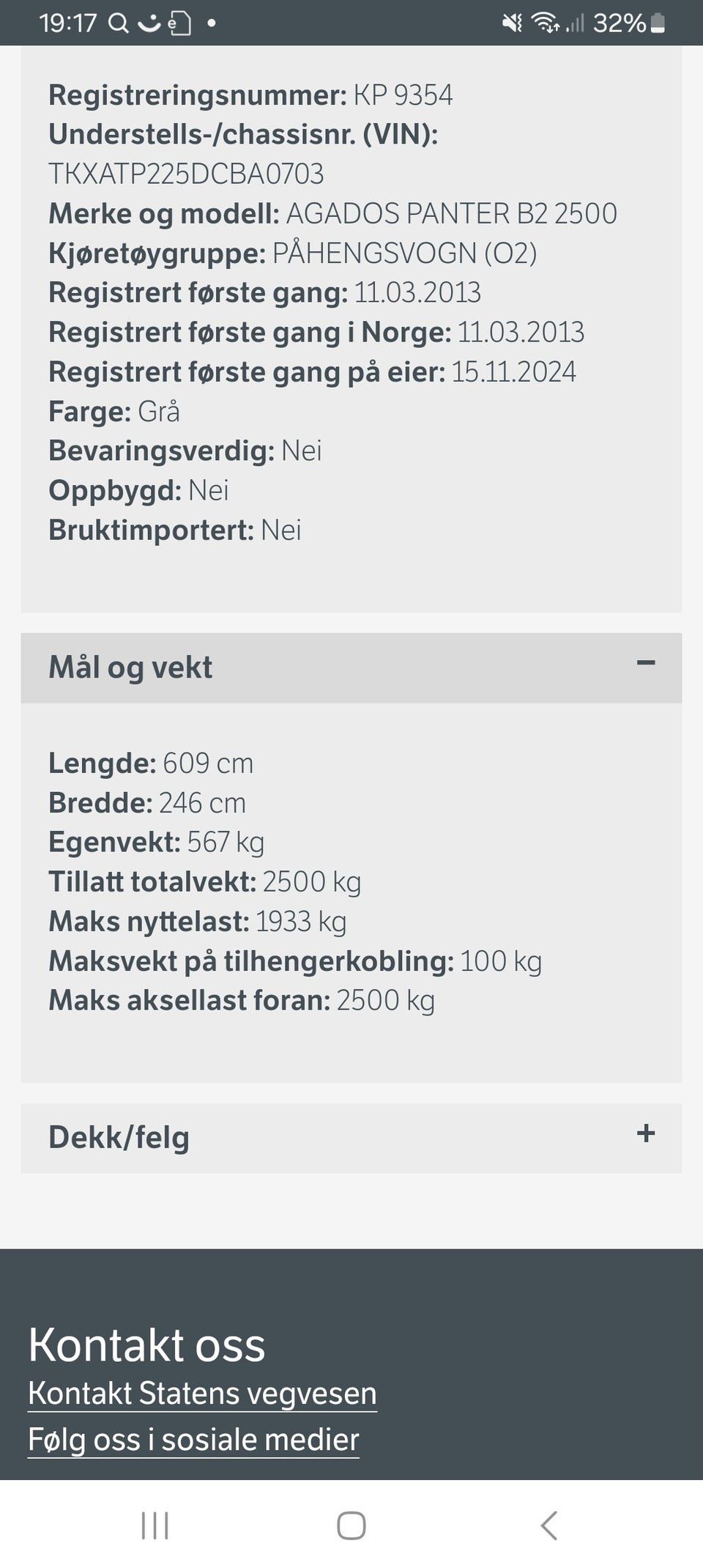Tap the battery icon in status bar
Viewport: 703px width, 1568px height.
pos(658,23)
